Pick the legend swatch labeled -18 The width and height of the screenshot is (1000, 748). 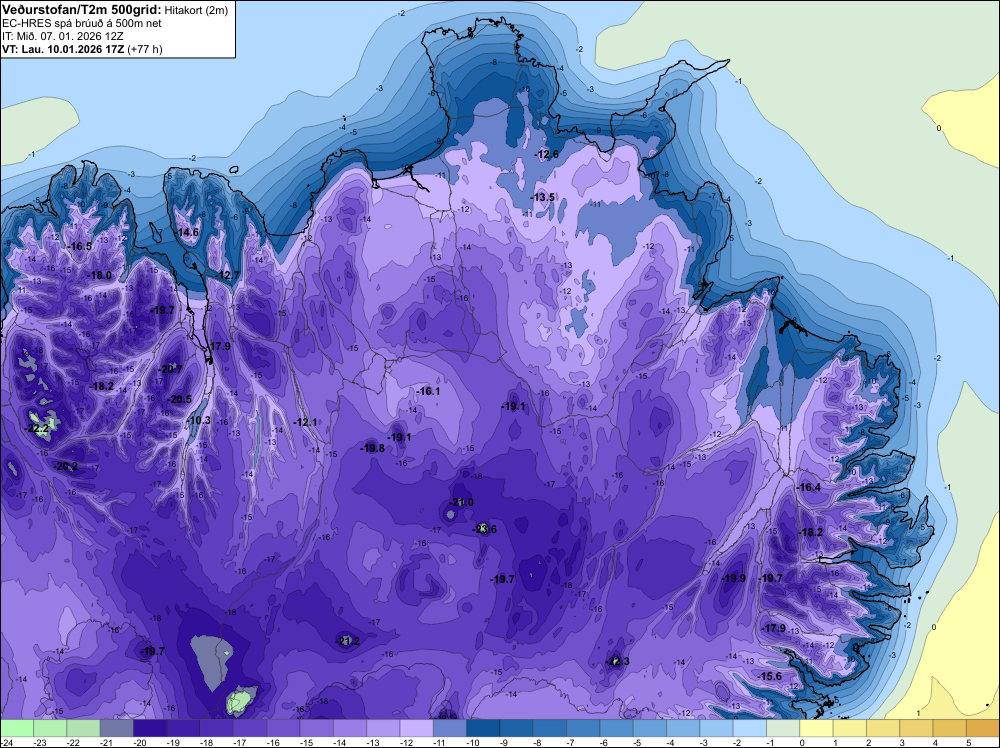(x=216, y=728)
